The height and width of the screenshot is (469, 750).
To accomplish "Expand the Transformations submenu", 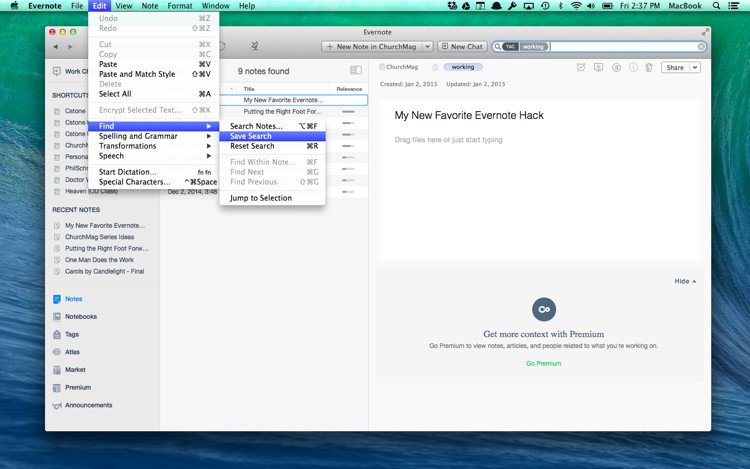I will pyautogui.click(x=154, y=146).
